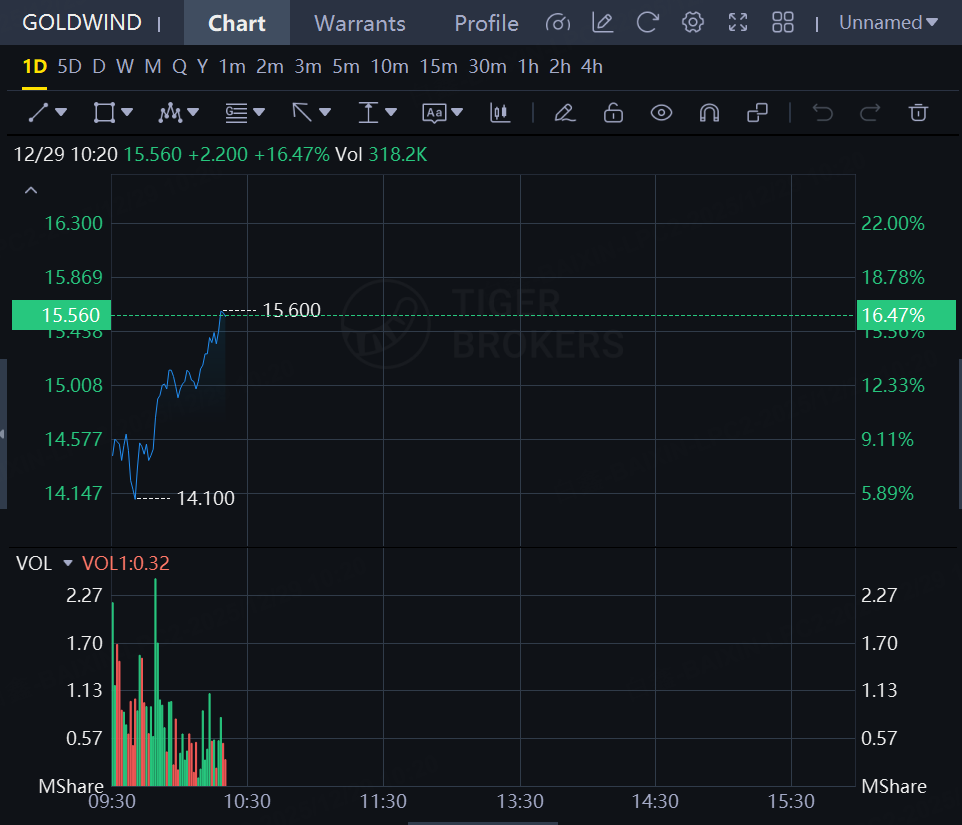This screenshot has width=962, height=825.
Task: Open the Chart tab
Action: tap(237, 23)
